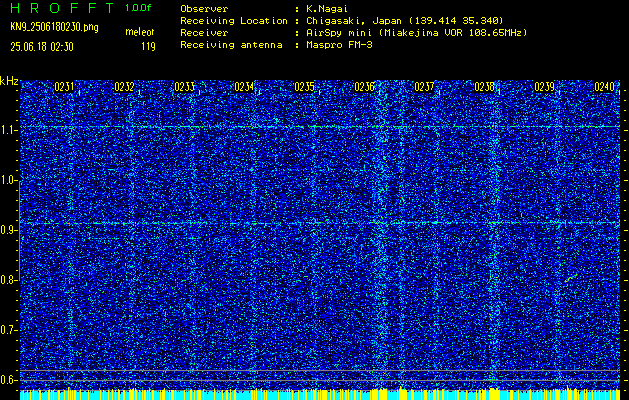Image resolution: width=629 pixels, height=400 pixels.
Task: Click the 0233 time marker
Action: pyautogui.click(x=184, y=87)
